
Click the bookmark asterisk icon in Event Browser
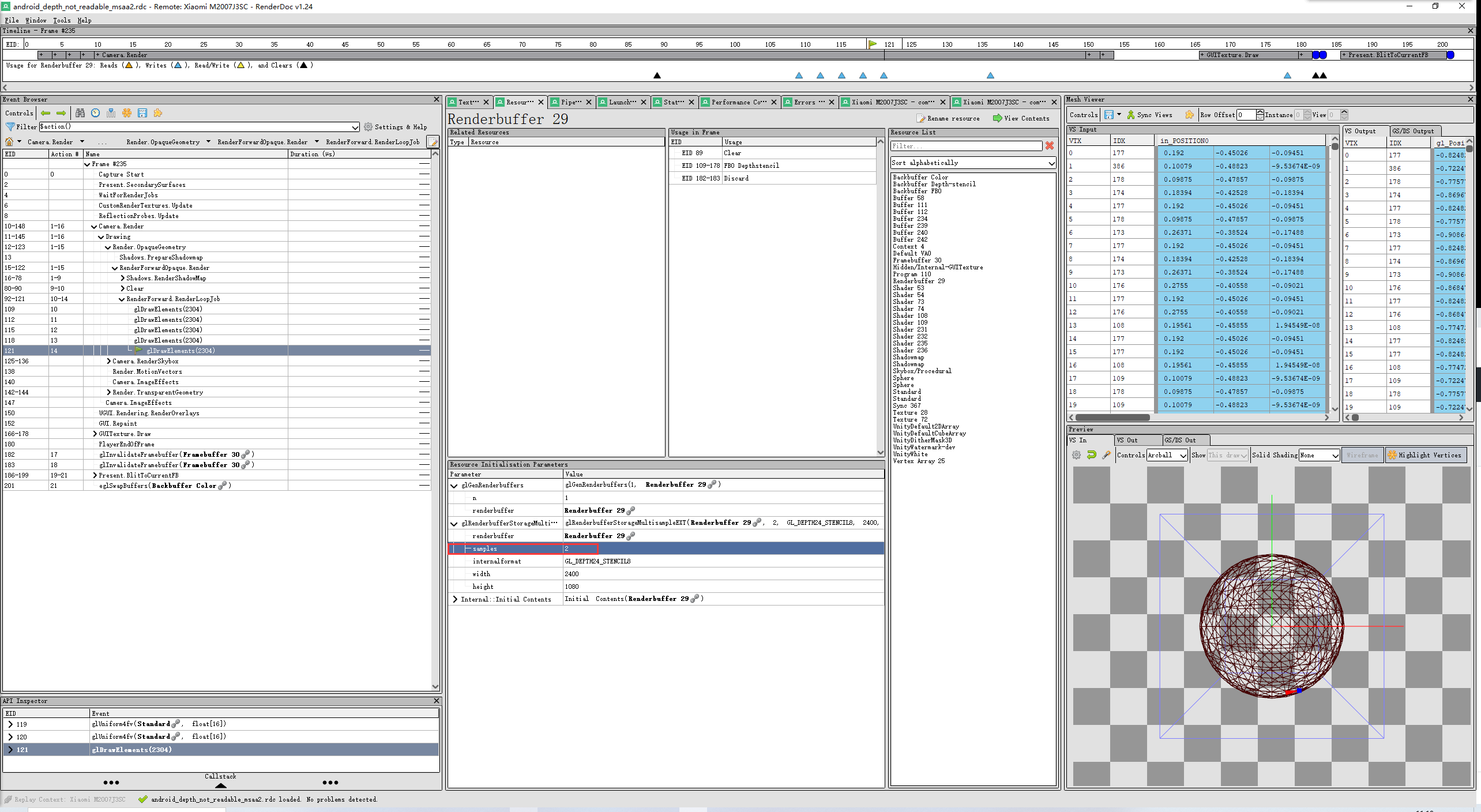[x=127, y=113]
